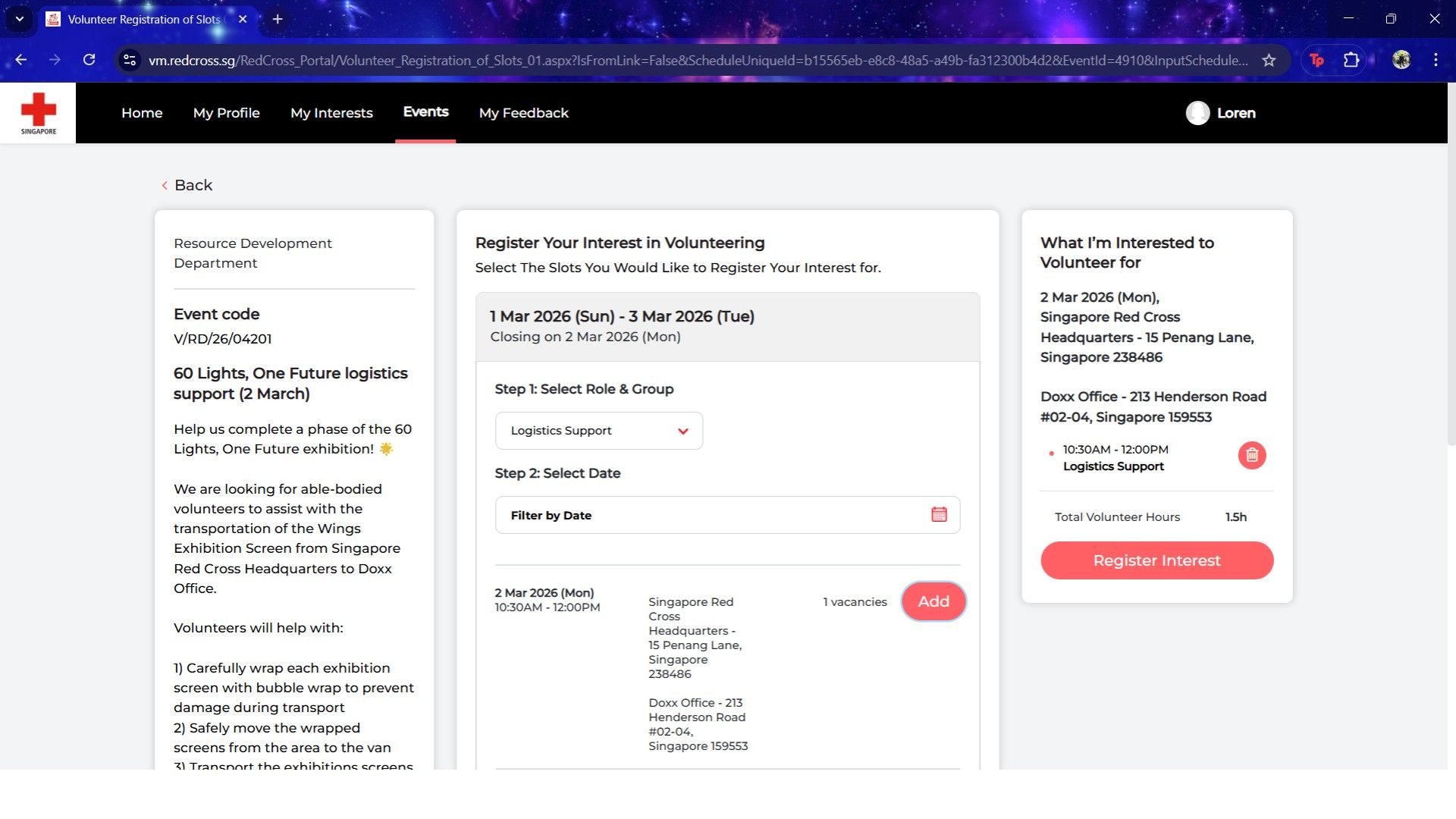Open the My Profile page

pyautogui.click(x=227, y=113)
